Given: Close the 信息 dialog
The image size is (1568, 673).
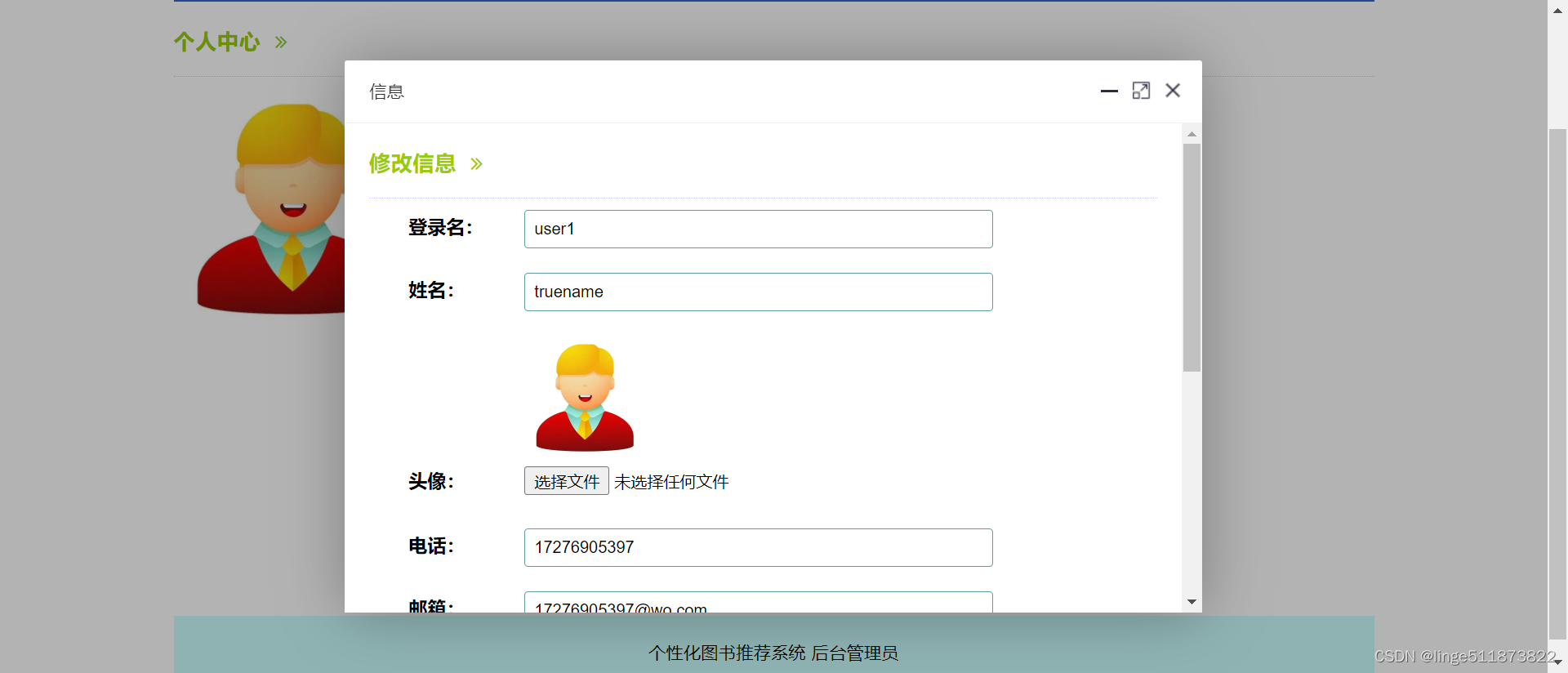Looking at the screenshot, I should click(1173, 91).
